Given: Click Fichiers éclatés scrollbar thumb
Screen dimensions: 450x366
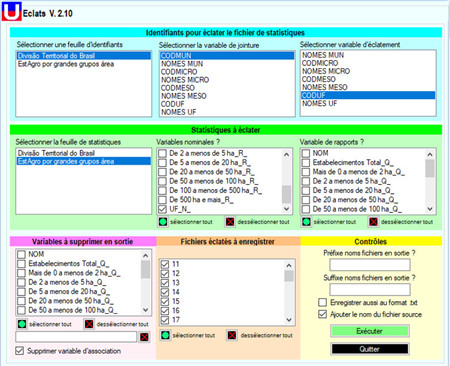Looking at the screenshot, I should [289, 276].
